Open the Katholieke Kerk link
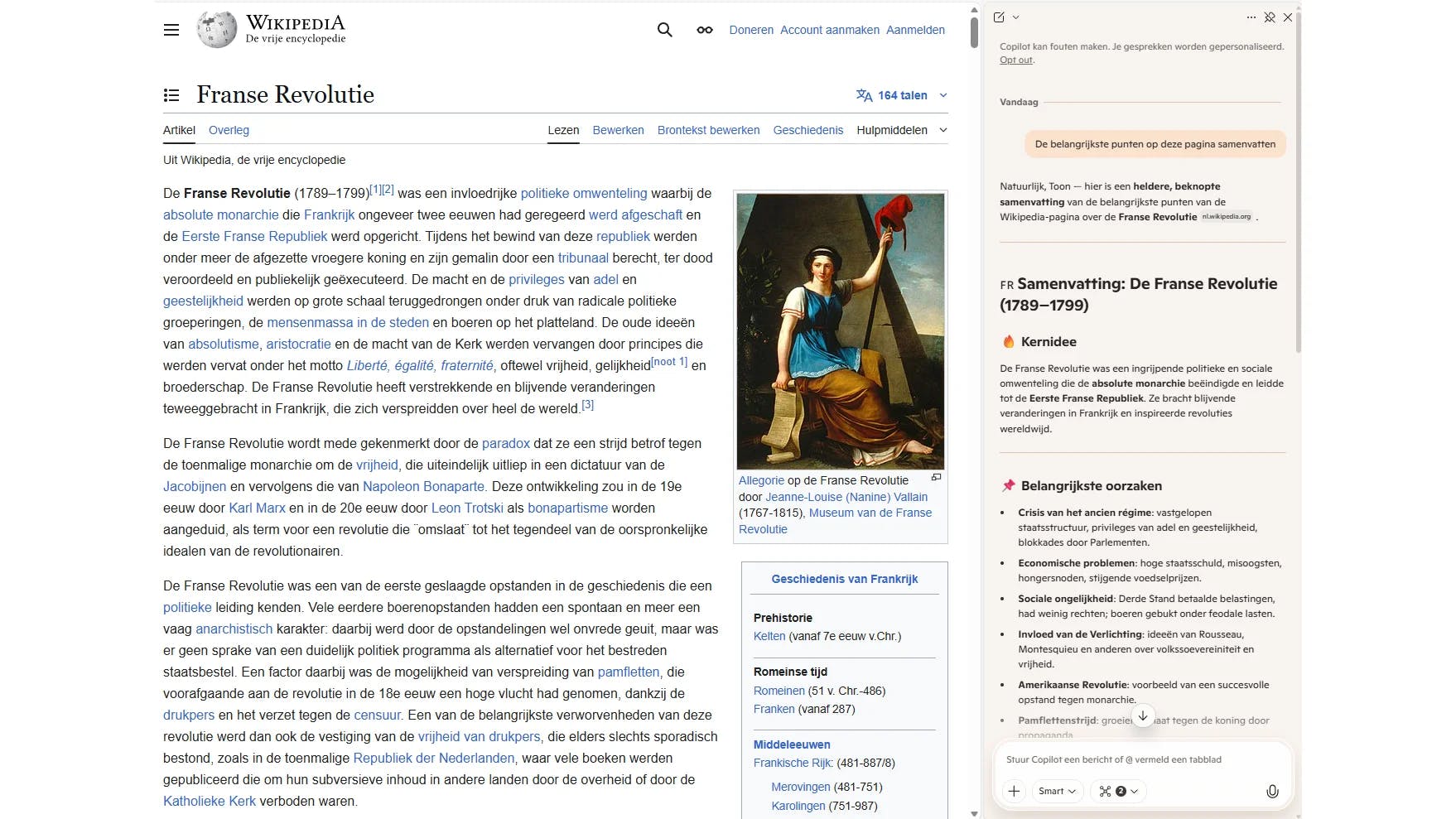1456x819 pixels. pyautogui.click(x=210, y=801)
